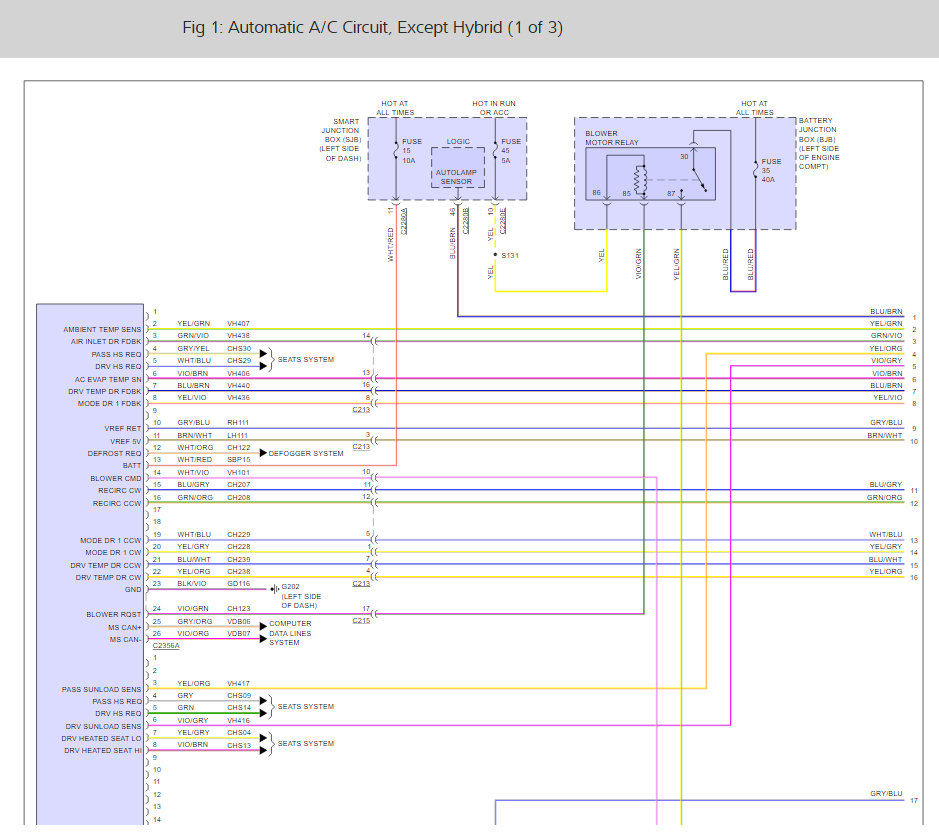Select the AUTOLAMP SENSOR box label
The height and width of the screenshot is (839, 939).
456,177
